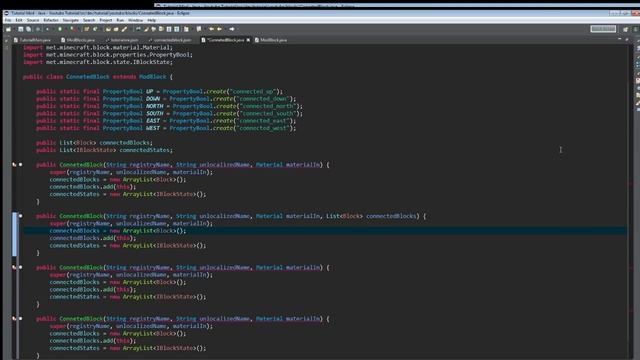Screen dimensions: 640x360
Task: Click the Save All toolbar icon
Action: point(29,29)
